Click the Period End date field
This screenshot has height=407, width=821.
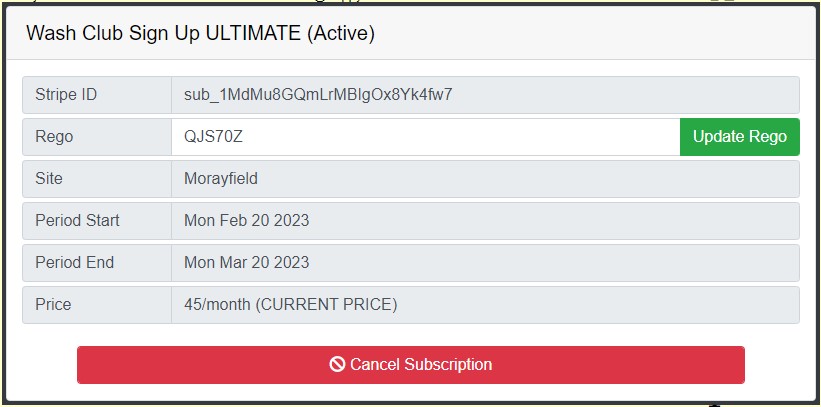click(485, 263)
